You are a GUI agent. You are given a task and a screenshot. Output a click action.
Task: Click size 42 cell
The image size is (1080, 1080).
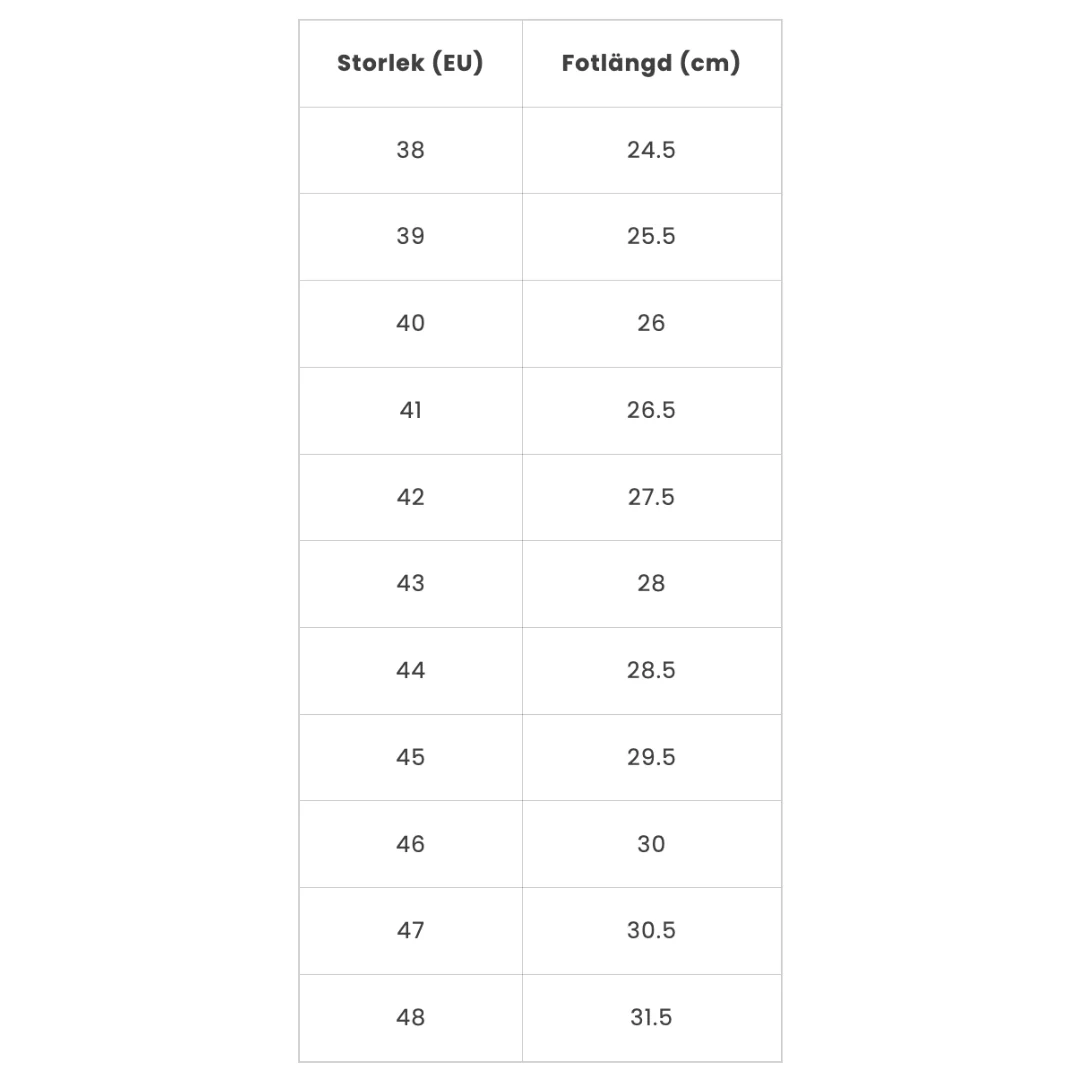point(410,497)
